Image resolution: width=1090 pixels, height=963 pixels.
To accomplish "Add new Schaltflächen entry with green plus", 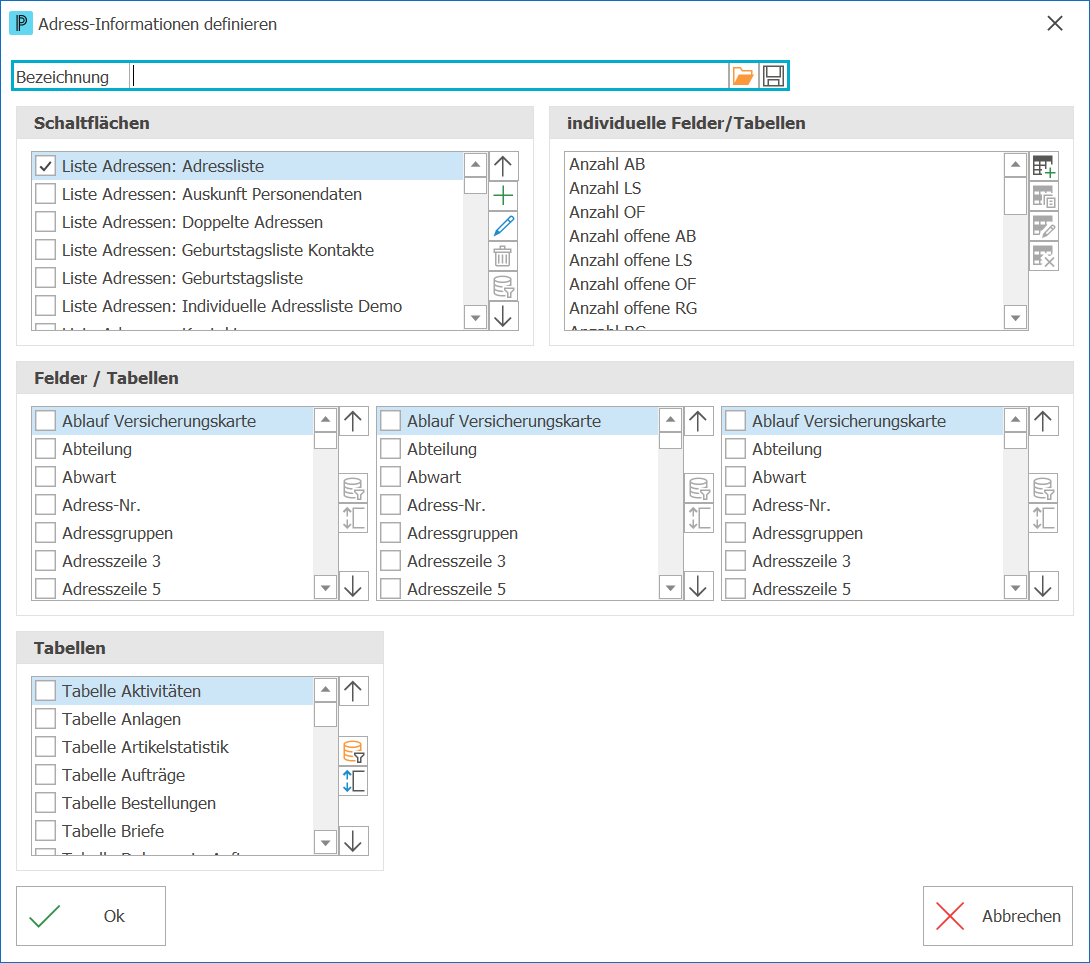I will click(x=503, y=196).
